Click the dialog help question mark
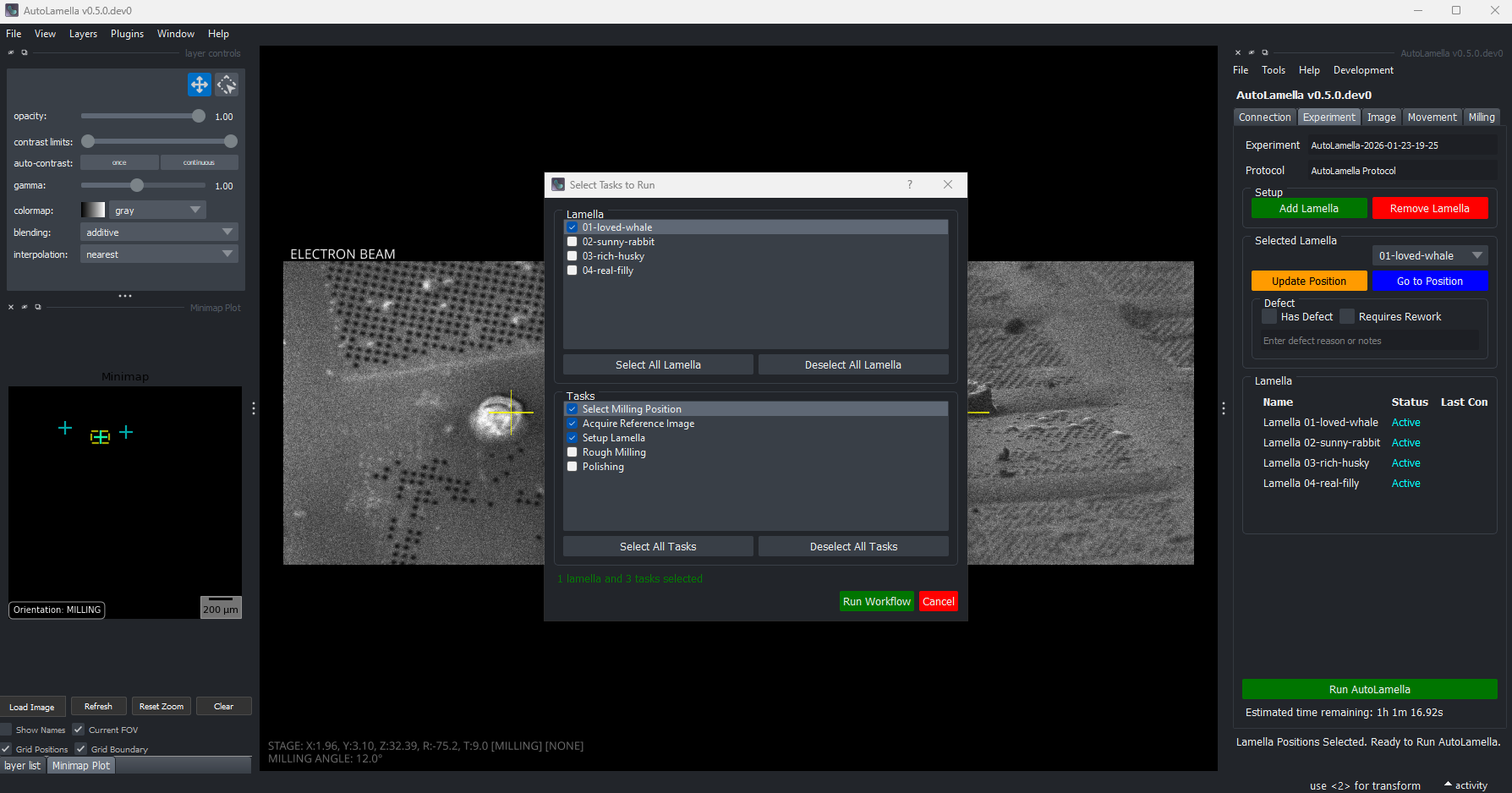 click(910, 184)
